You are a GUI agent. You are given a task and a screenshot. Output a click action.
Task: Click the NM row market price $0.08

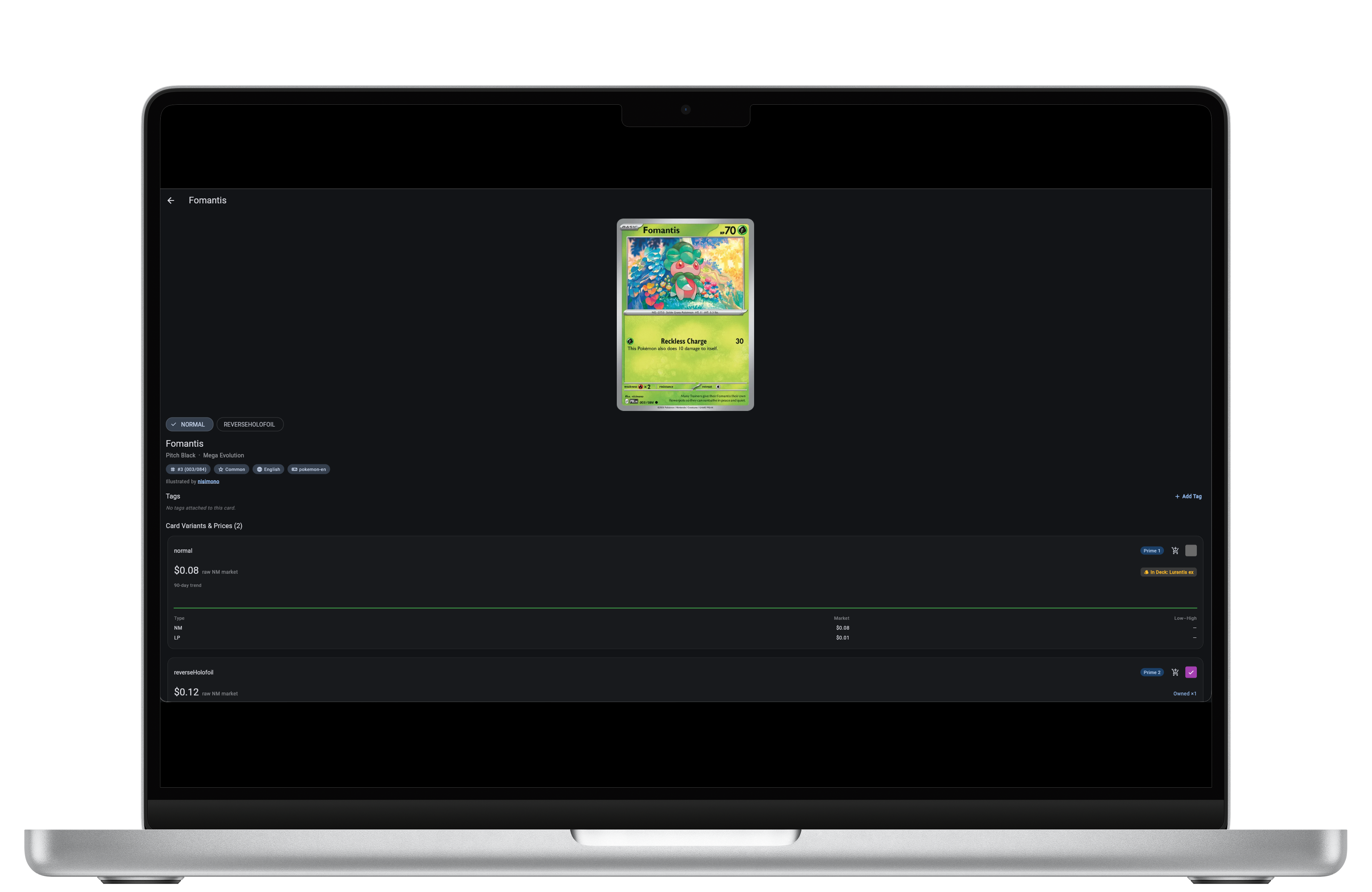tap(842, 628)
